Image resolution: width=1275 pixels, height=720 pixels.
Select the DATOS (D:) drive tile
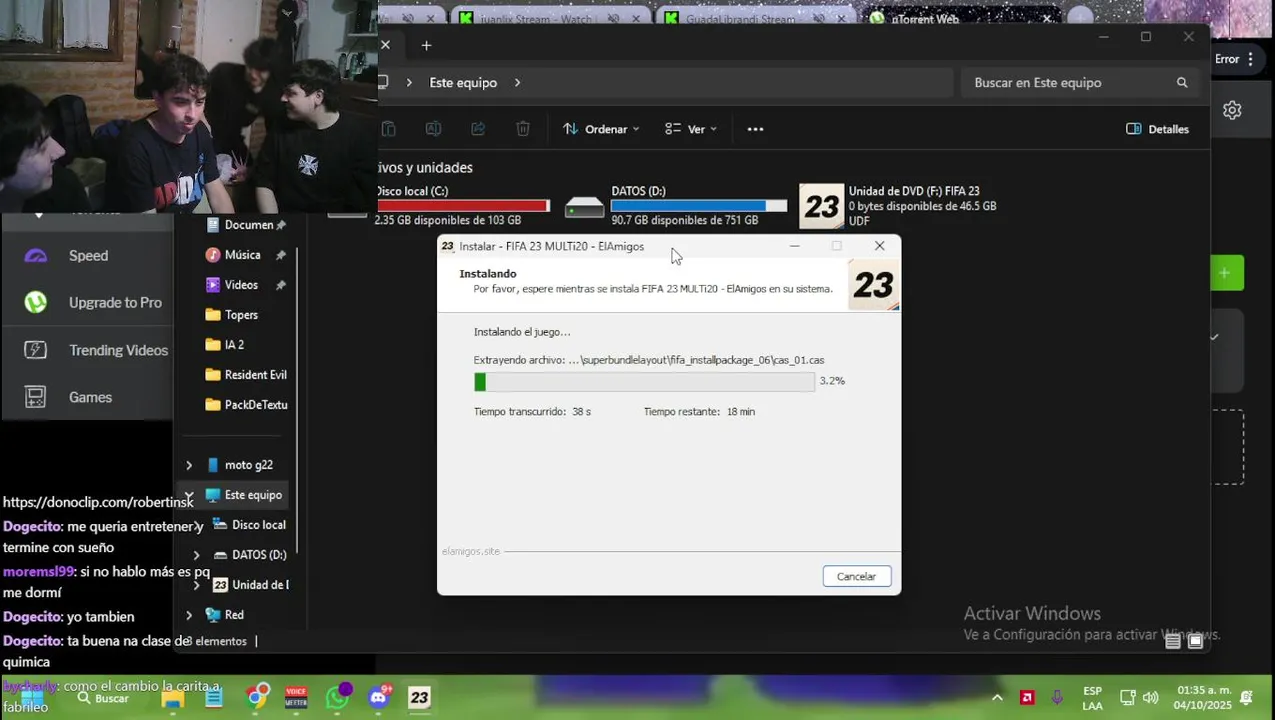click(x=675, y=205)
